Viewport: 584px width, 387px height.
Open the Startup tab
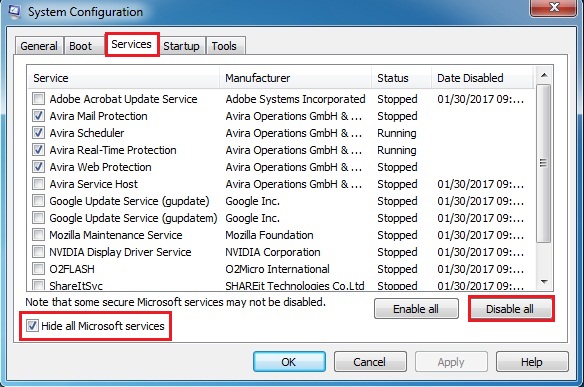tap(181, 46)
